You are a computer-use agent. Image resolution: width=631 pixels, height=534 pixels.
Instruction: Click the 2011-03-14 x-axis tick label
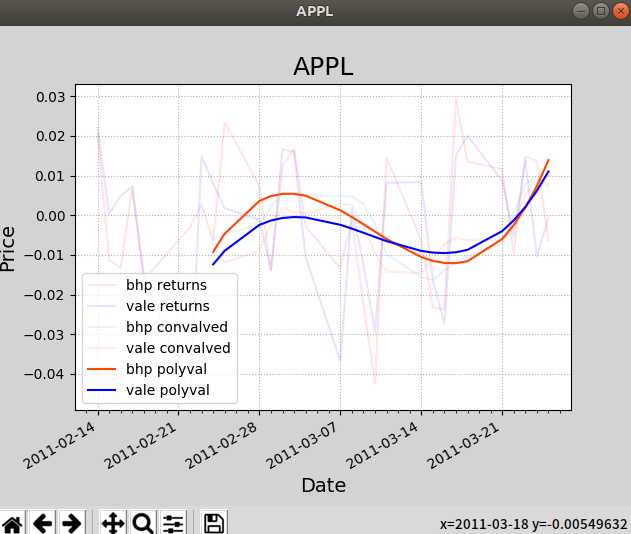[383, 446]
